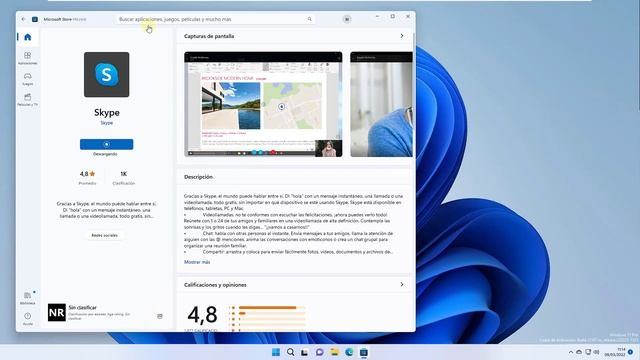The height and width of the screenshot is (360, 640).
Task: Click the search magnifier icon in the Store
Action: coord(309,19)
